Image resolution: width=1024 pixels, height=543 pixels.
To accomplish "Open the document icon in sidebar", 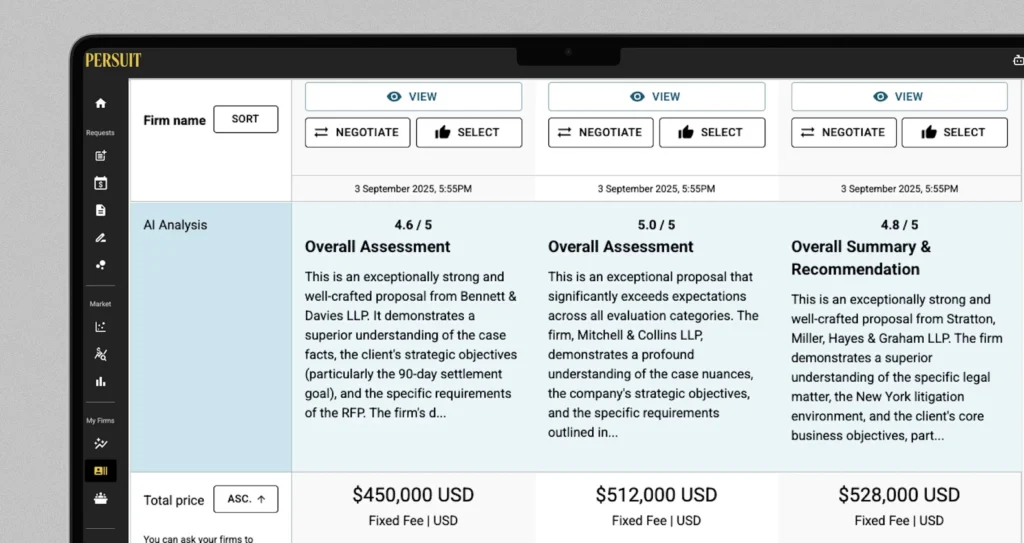I will coord(100,210).
